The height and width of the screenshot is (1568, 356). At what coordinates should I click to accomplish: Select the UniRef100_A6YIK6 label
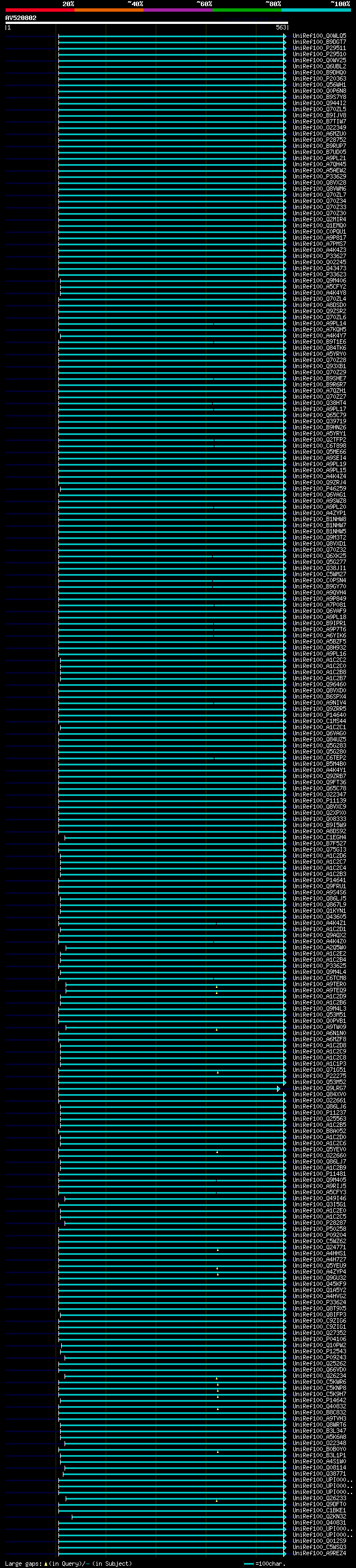tap(319, 635)
